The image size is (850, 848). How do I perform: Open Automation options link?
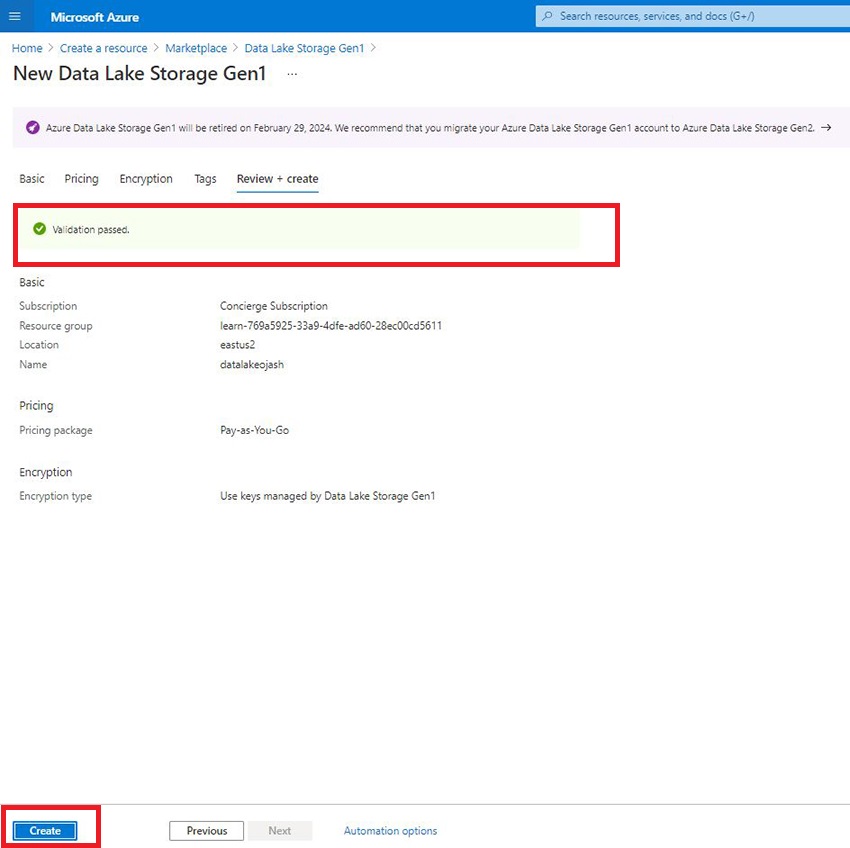pyautogui.click(x=390, y=831)
